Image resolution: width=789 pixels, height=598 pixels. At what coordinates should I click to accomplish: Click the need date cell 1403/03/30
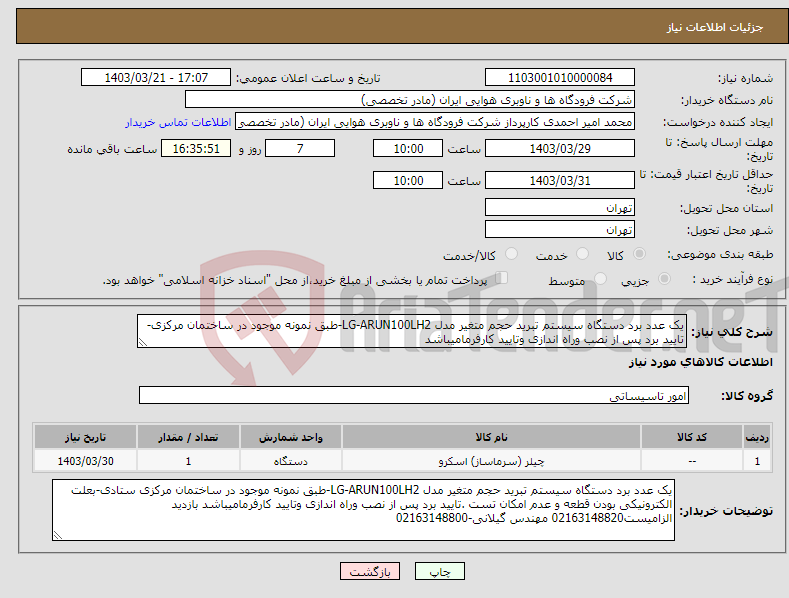tap(85, 461)
